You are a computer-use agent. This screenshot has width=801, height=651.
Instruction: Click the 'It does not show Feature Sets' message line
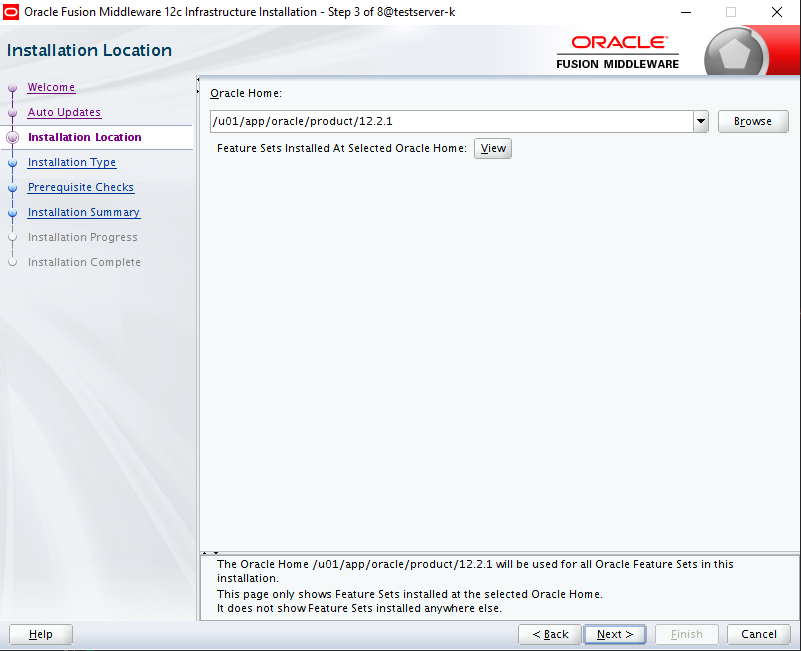tap(359, 608)
